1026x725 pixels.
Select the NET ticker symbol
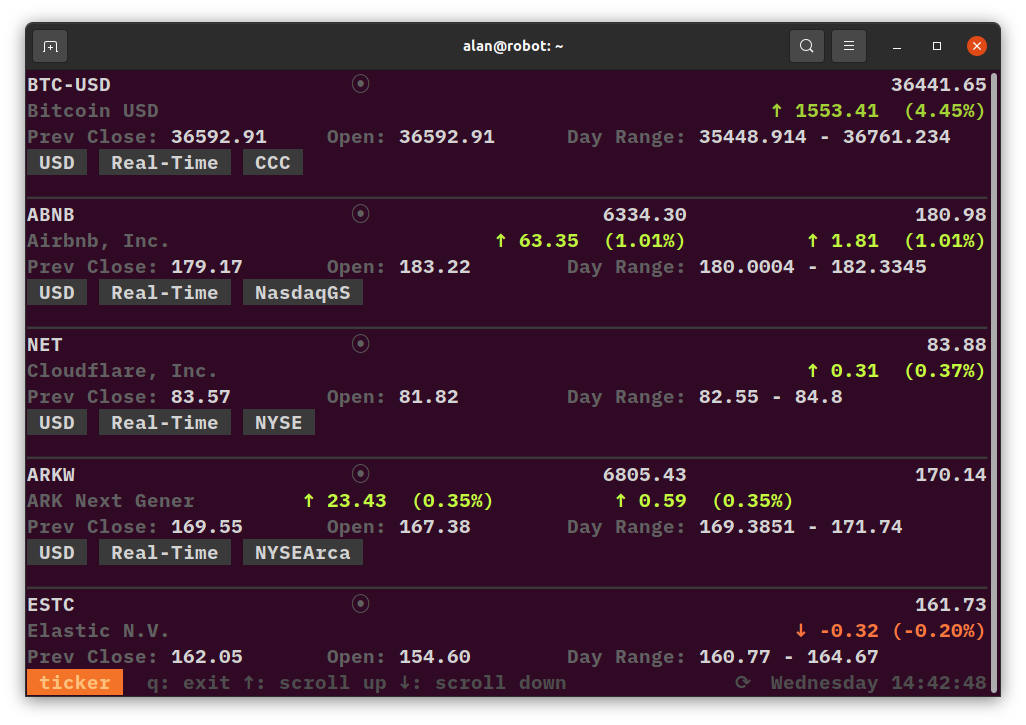[x=45, y=345]
